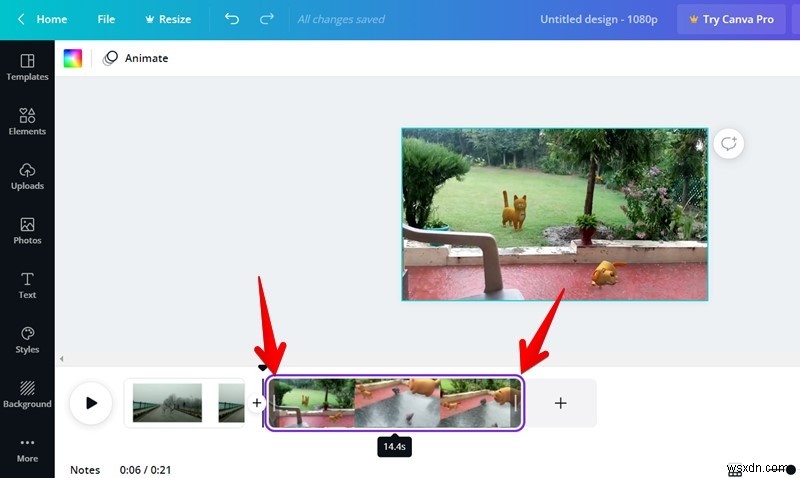Show More sidebar options
Screen dimensions: 800x478
pyautogui.click(x=27, y=450)
